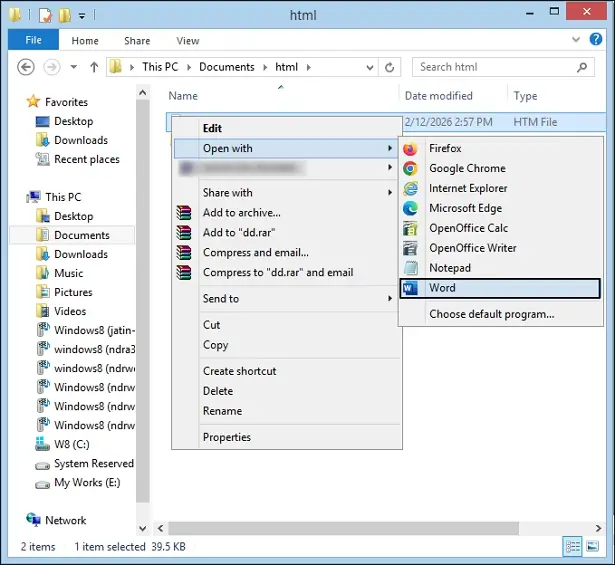
Task: Click WinRAR icon beside Compress to "dd.rar" and email
Action: (184, 273)
